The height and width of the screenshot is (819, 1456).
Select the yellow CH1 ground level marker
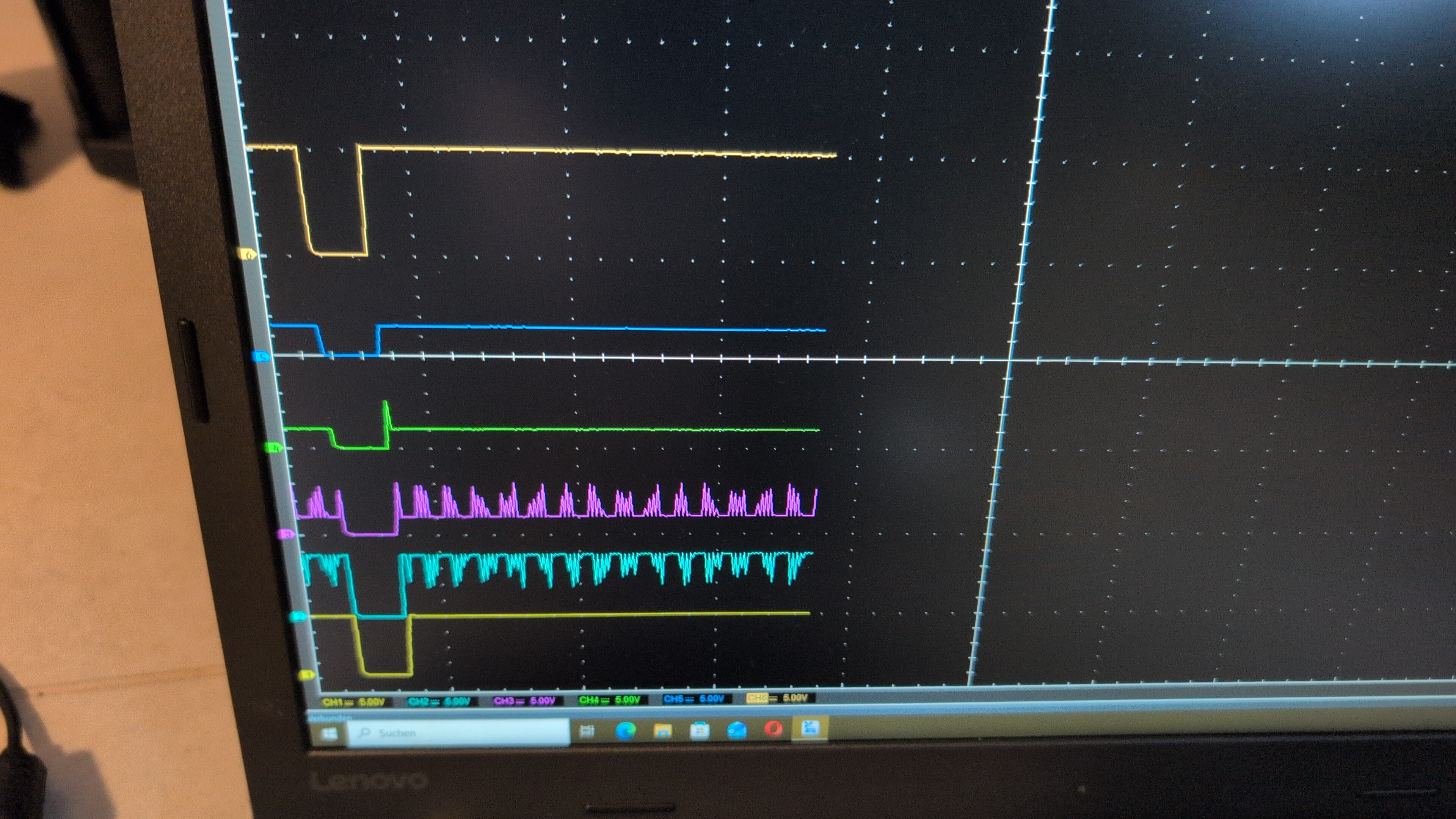[309, 675]
